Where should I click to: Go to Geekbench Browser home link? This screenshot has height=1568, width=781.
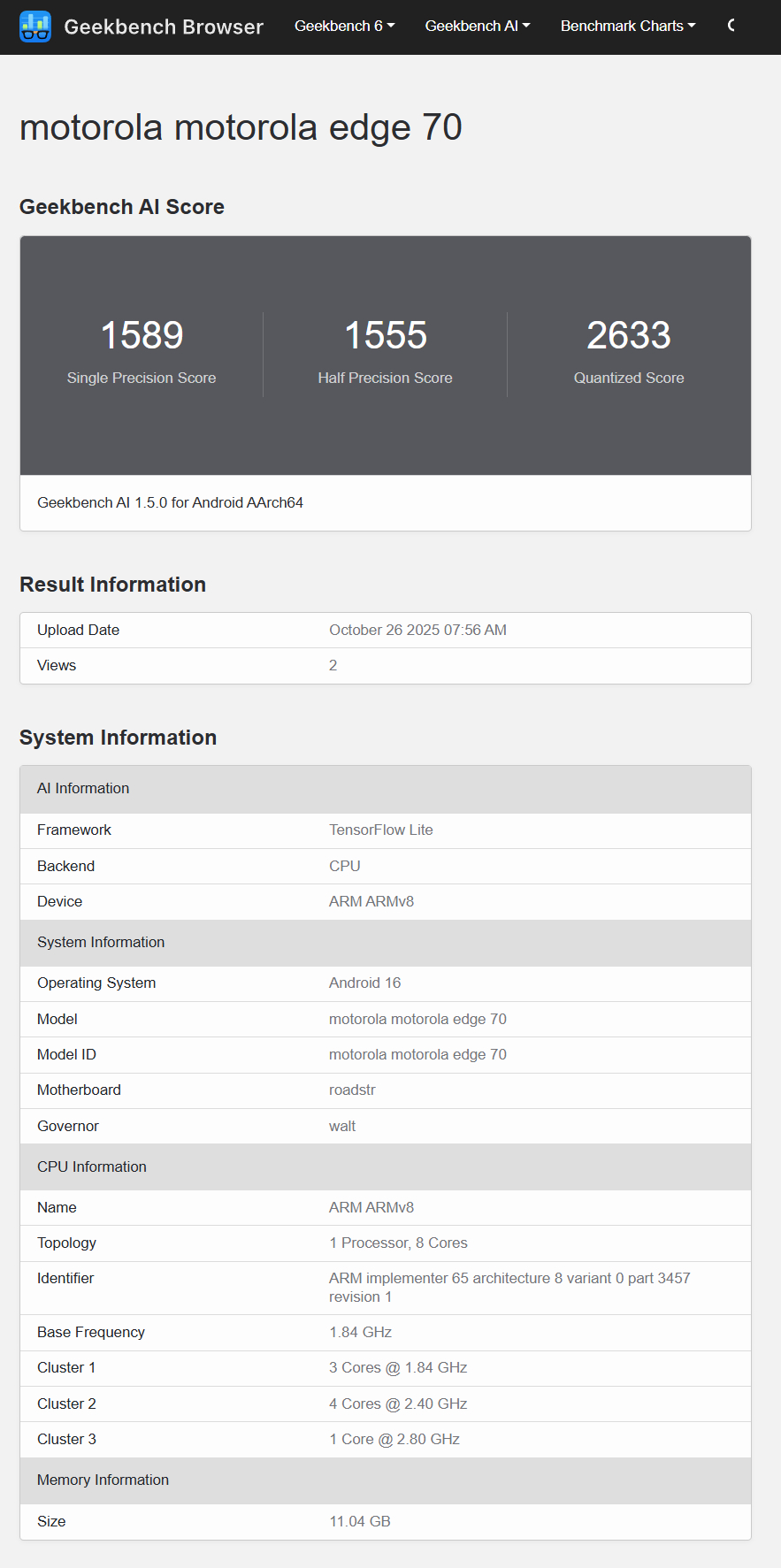point(164,27)
